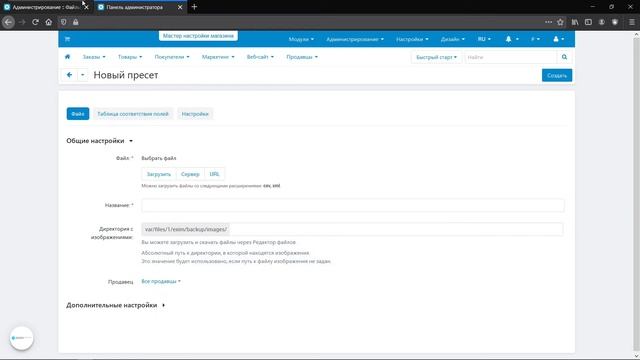Click the storefront cart icon in blue bar

click(x=67, y=39)
